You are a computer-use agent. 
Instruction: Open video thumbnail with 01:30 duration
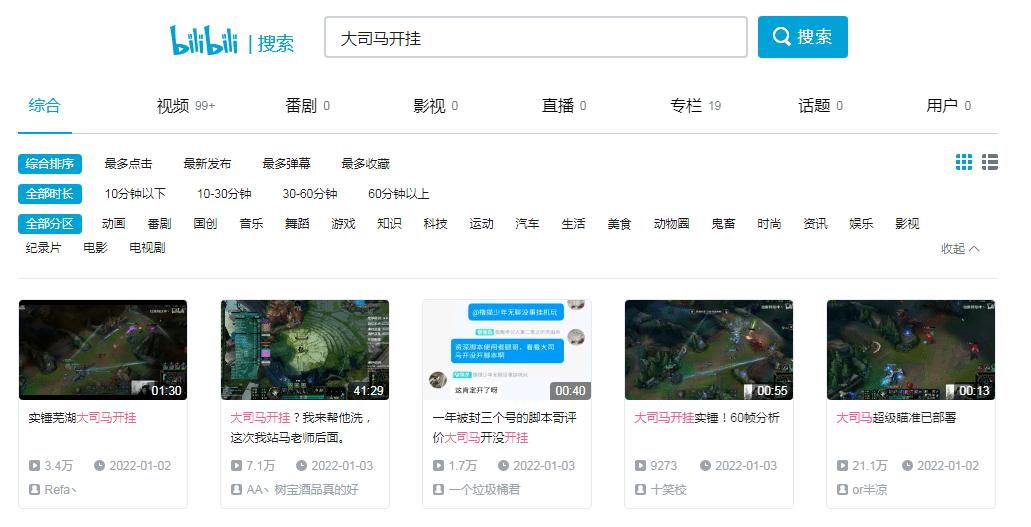point(103,350)
